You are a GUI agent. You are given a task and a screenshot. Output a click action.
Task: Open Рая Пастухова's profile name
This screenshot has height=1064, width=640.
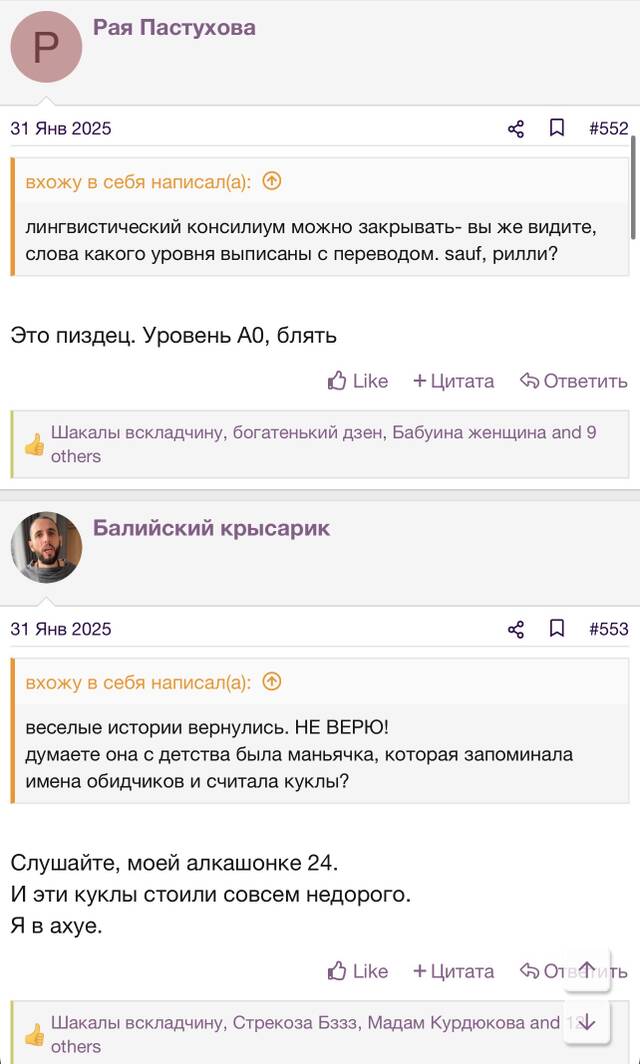click(174, 27)
